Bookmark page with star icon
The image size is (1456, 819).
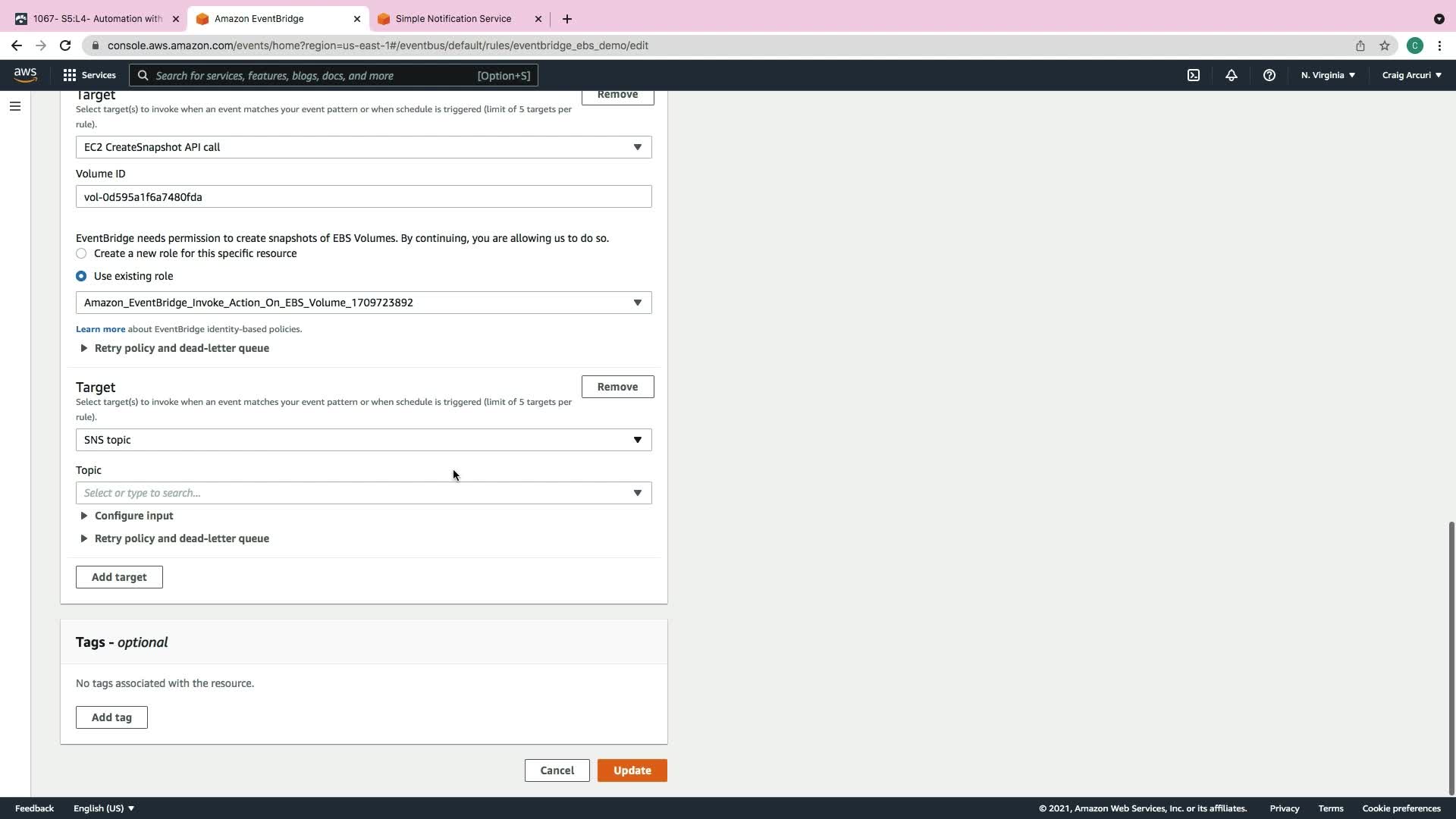1385,45
